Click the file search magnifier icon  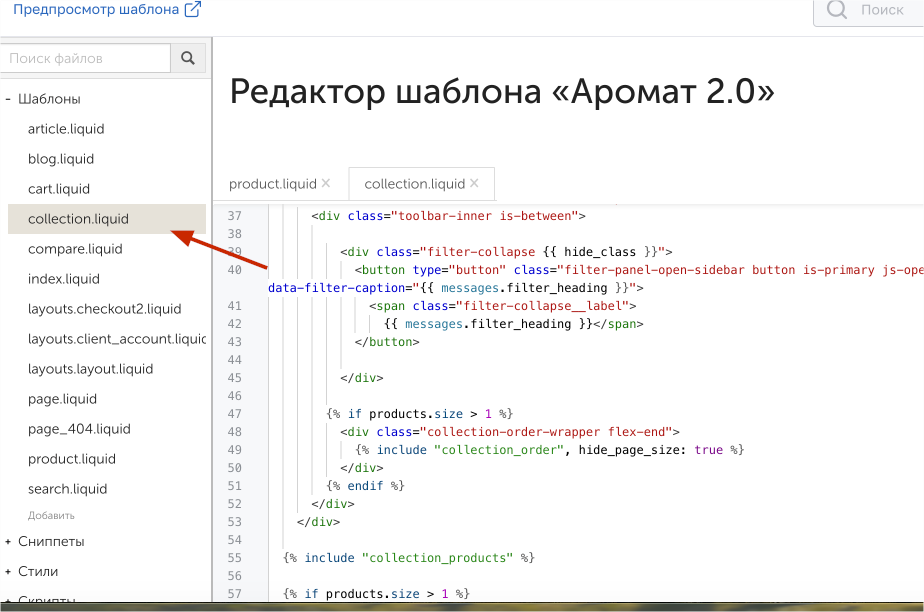[x=187, y=59]
